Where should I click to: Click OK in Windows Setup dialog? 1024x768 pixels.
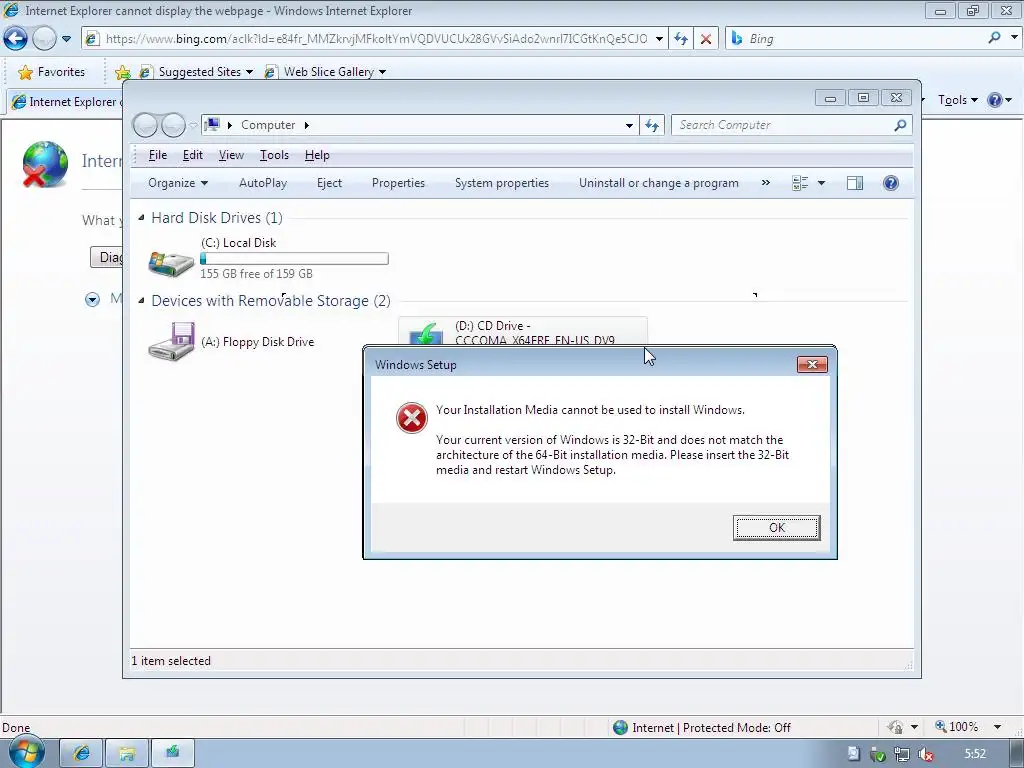click(776, 528)
